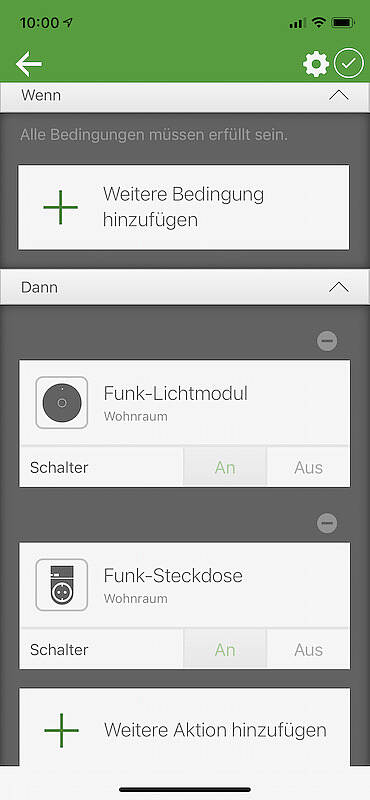370x800 pixels.
Task: Collapse the Dann section chevron
Action: point(339,287)
